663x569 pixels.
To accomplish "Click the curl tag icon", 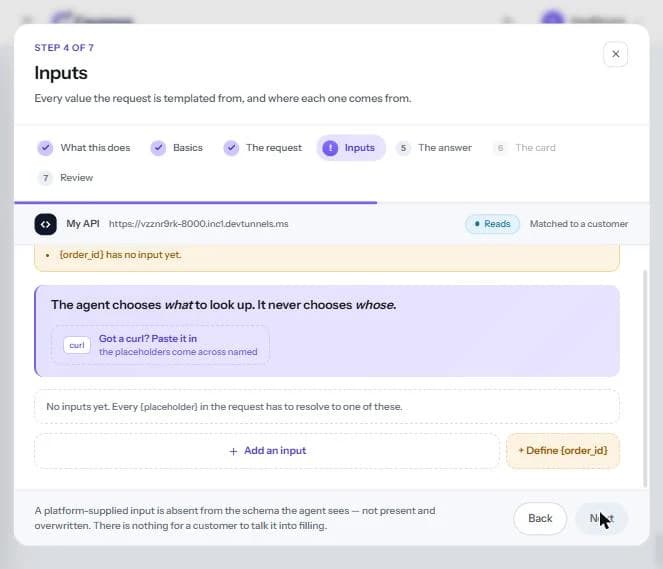I will [x=77, y=345].
